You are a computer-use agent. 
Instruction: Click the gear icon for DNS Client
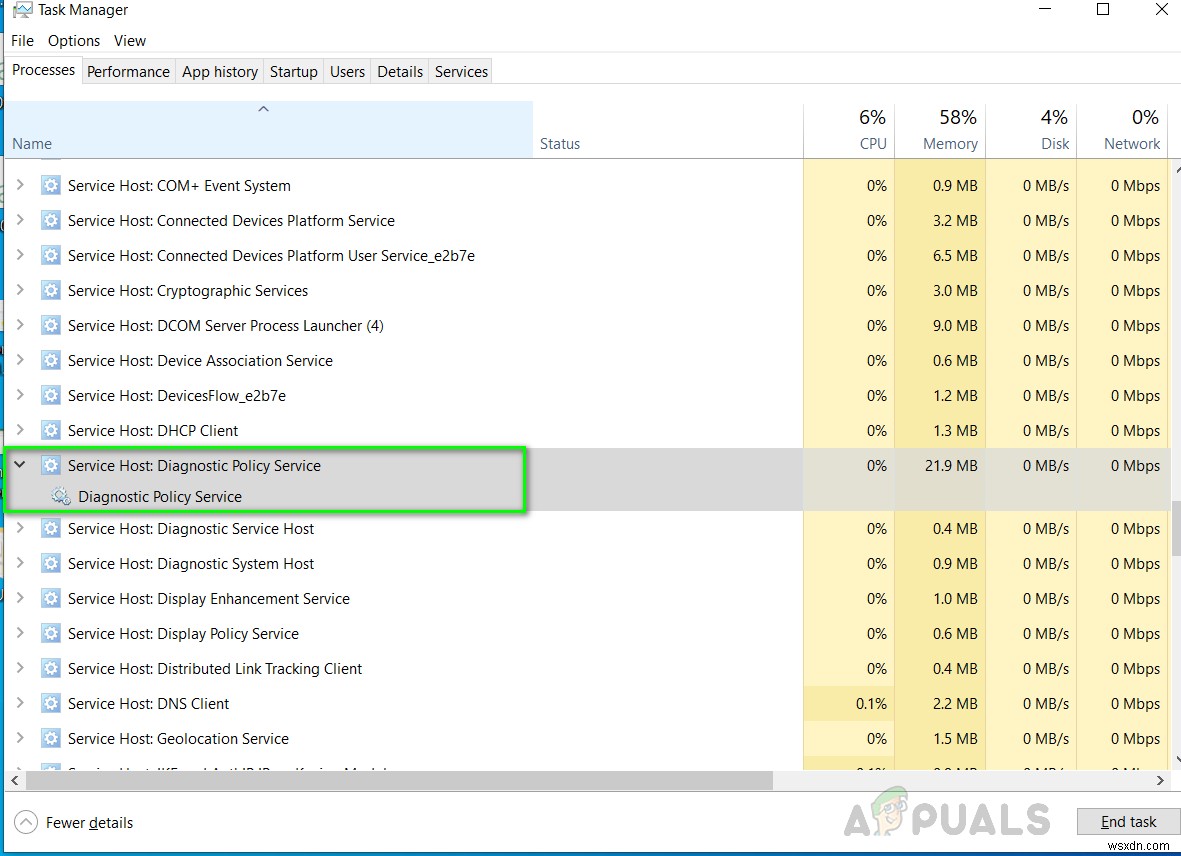[50, 703]
